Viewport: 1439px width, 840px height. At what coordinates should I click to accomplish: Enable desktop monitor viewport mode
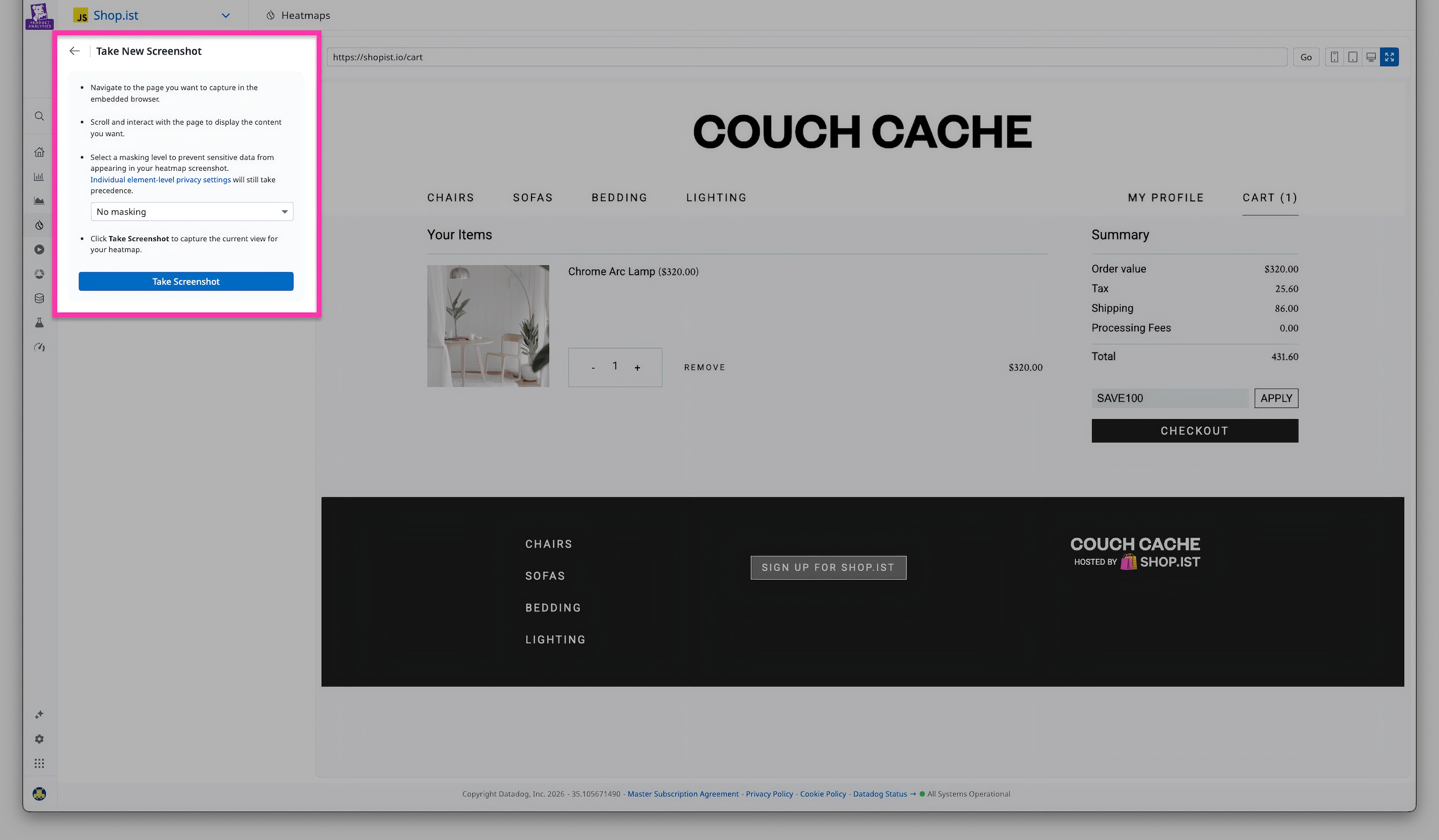(1370, 57)
